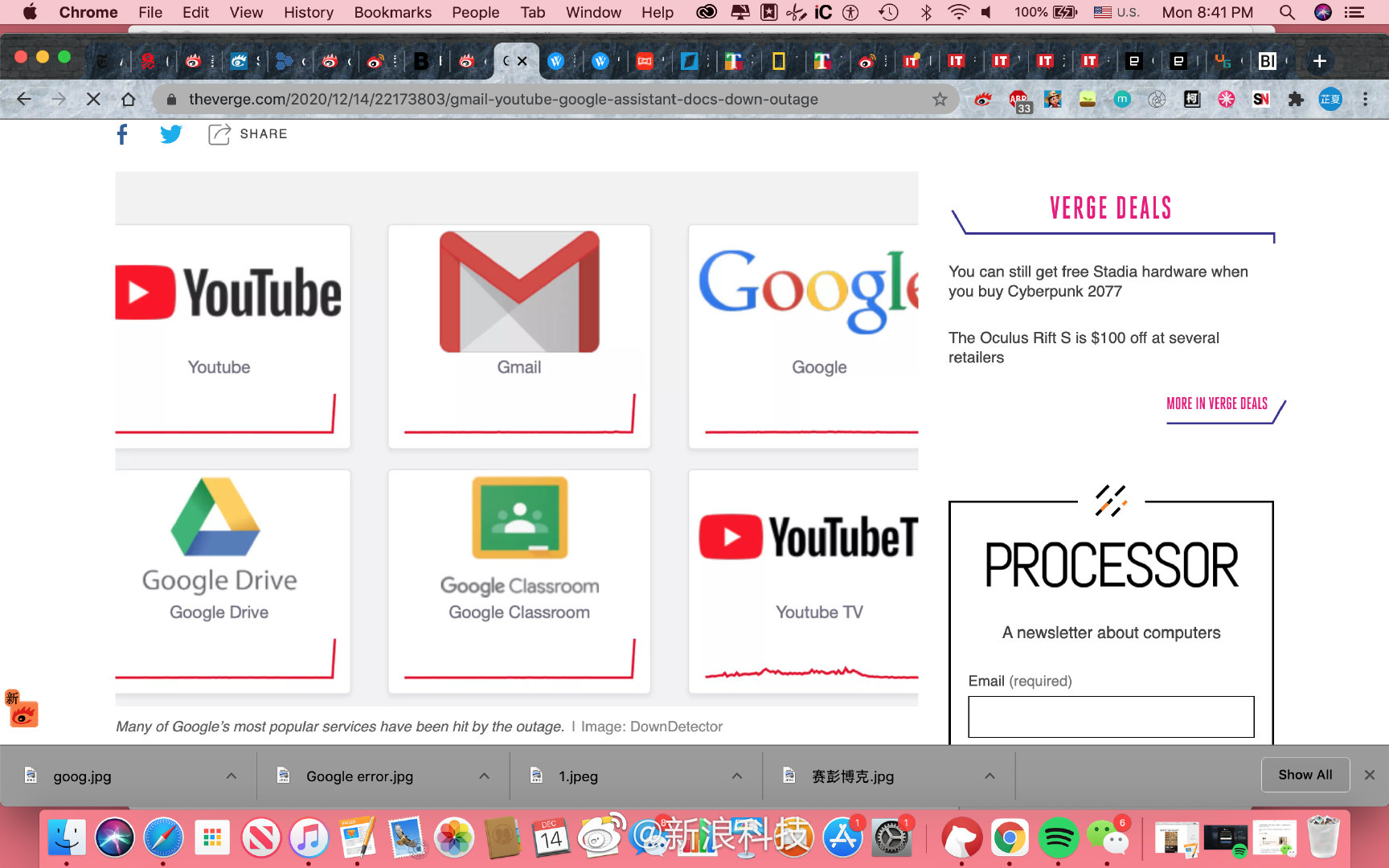Open a new tab with plus button

pos(1319,61)
